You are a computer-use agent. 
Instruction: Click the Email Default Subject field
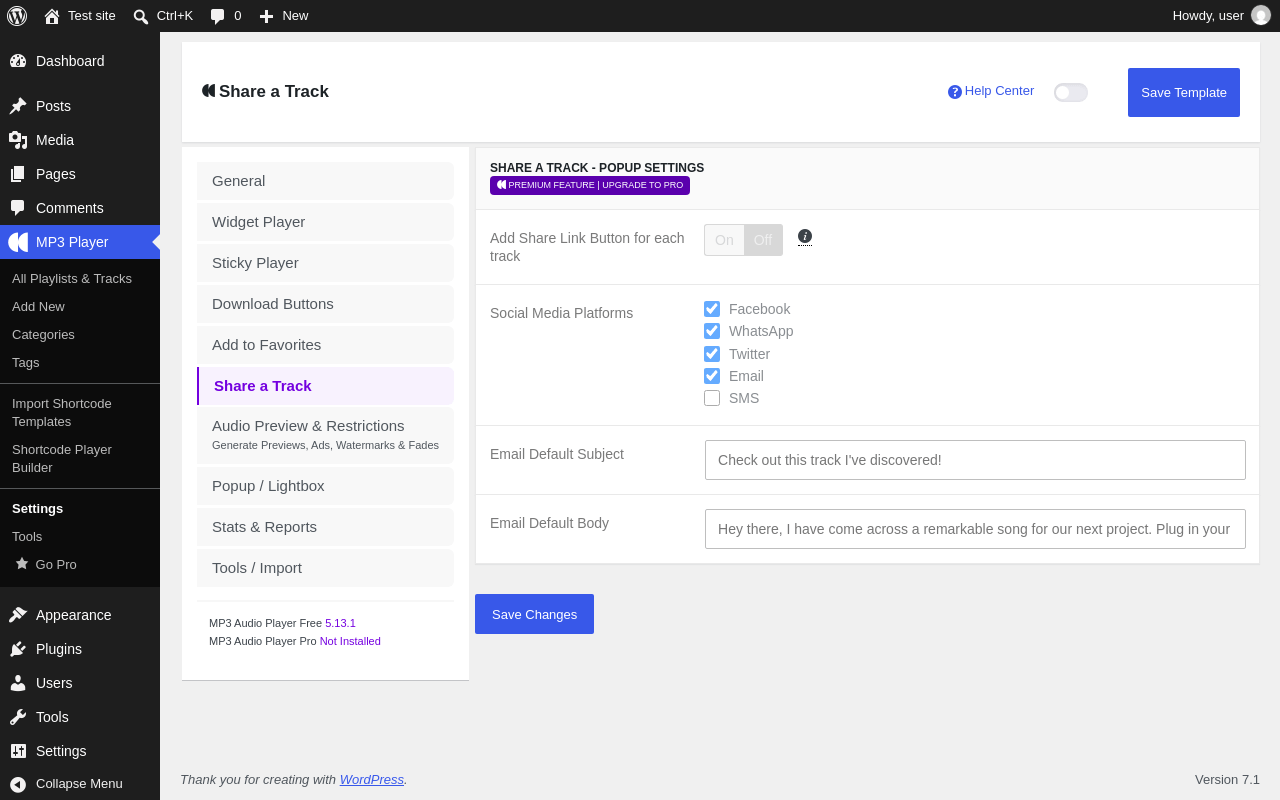click(x=975, y=460)
